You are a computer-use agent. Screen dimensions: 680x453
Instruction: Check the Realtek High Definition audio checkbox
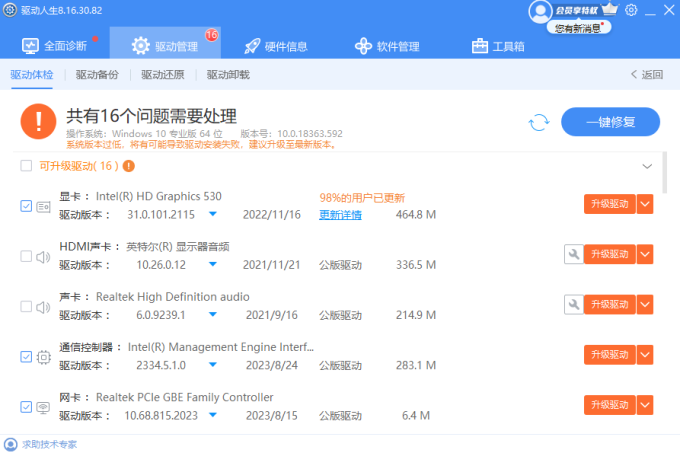[26, 306]
